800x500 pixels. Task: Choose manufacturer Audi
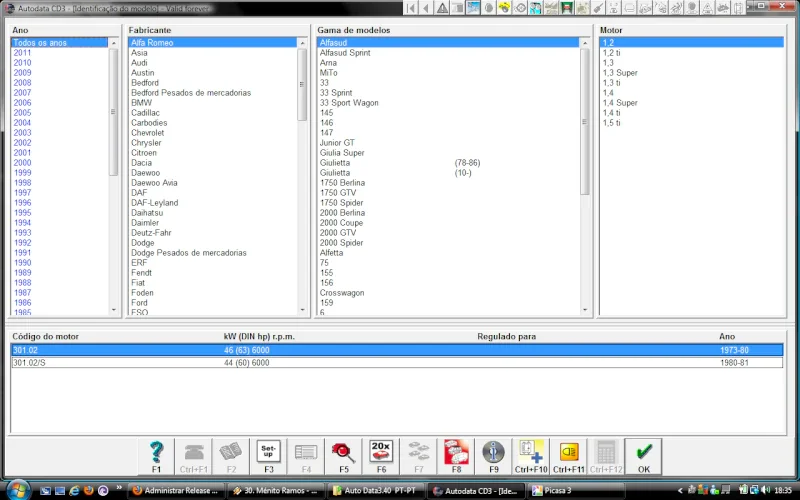(139, 63)
